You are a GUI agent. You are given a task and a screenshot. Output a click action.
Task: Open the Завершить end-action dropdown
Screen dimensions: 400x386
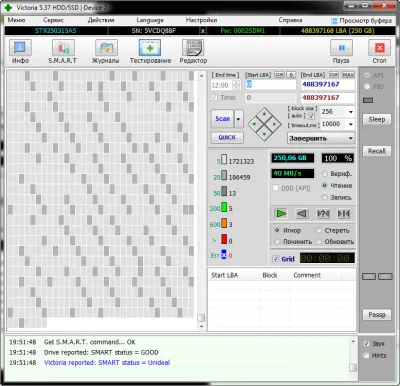pos(321,138)
